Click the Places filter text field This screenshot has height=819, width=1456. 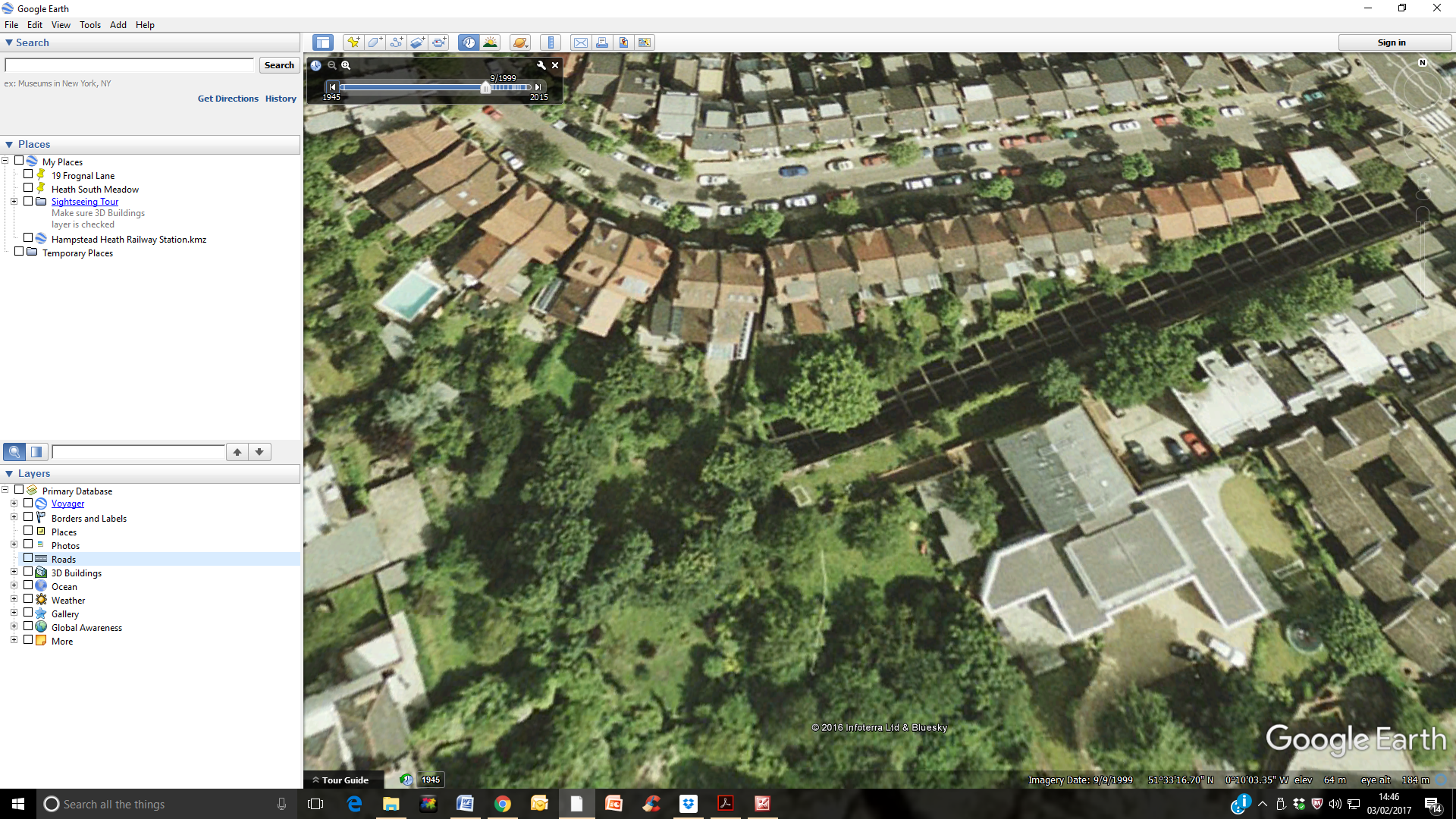coord(138,452)
